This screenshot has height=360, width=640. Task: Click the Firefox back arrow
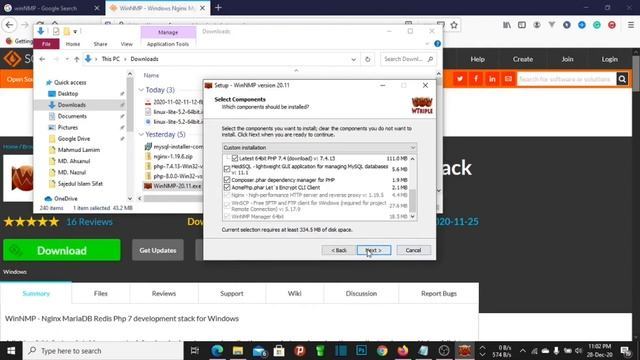[9, 25]
